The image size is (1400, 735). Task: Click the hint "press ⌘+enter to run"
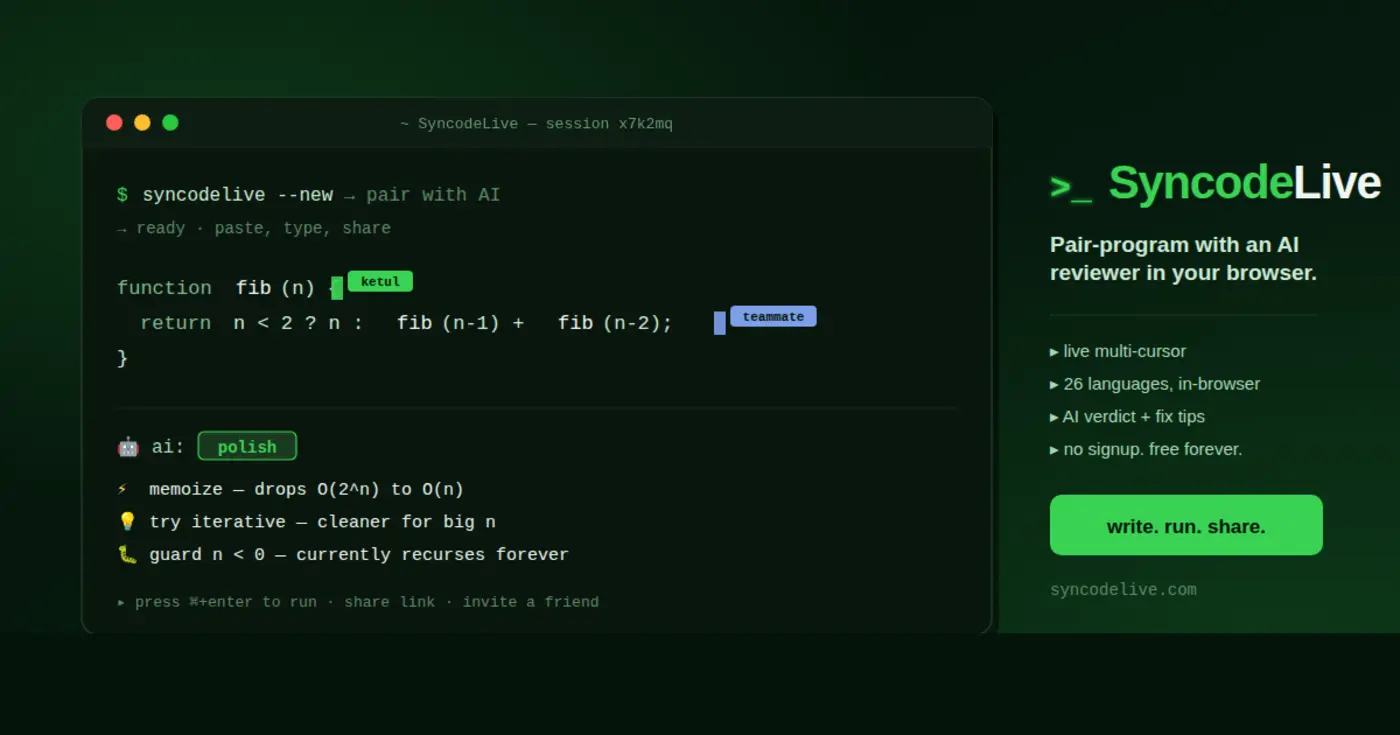(x=226, y=602)
